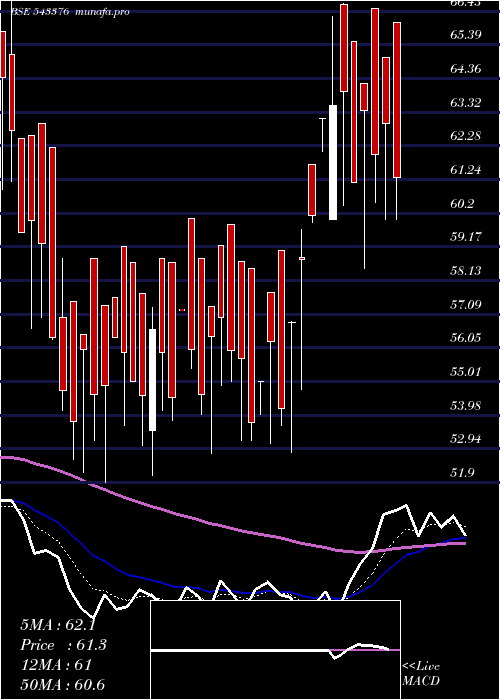This screenshot has height=700, width=500.
Task: Click the 52.94 price label
Action: click(x=466, y=439)
